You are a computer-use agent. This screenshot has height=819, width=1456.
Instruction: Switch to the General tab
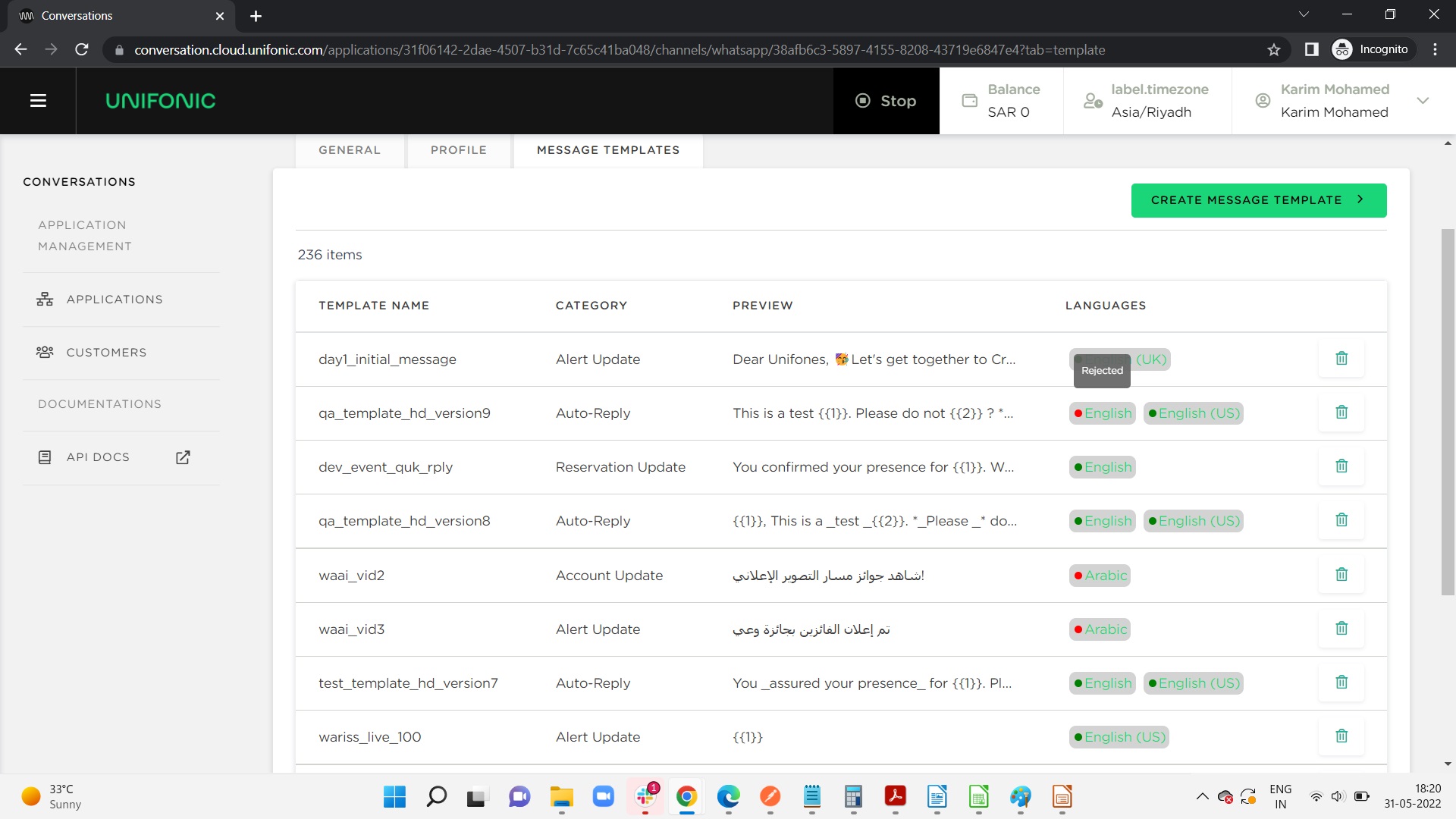click(350, 150)
